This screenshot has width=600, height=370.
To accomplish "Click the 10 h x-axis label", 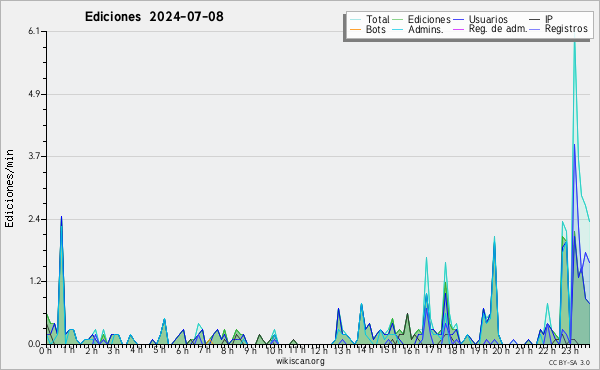I will click(274, 350).
